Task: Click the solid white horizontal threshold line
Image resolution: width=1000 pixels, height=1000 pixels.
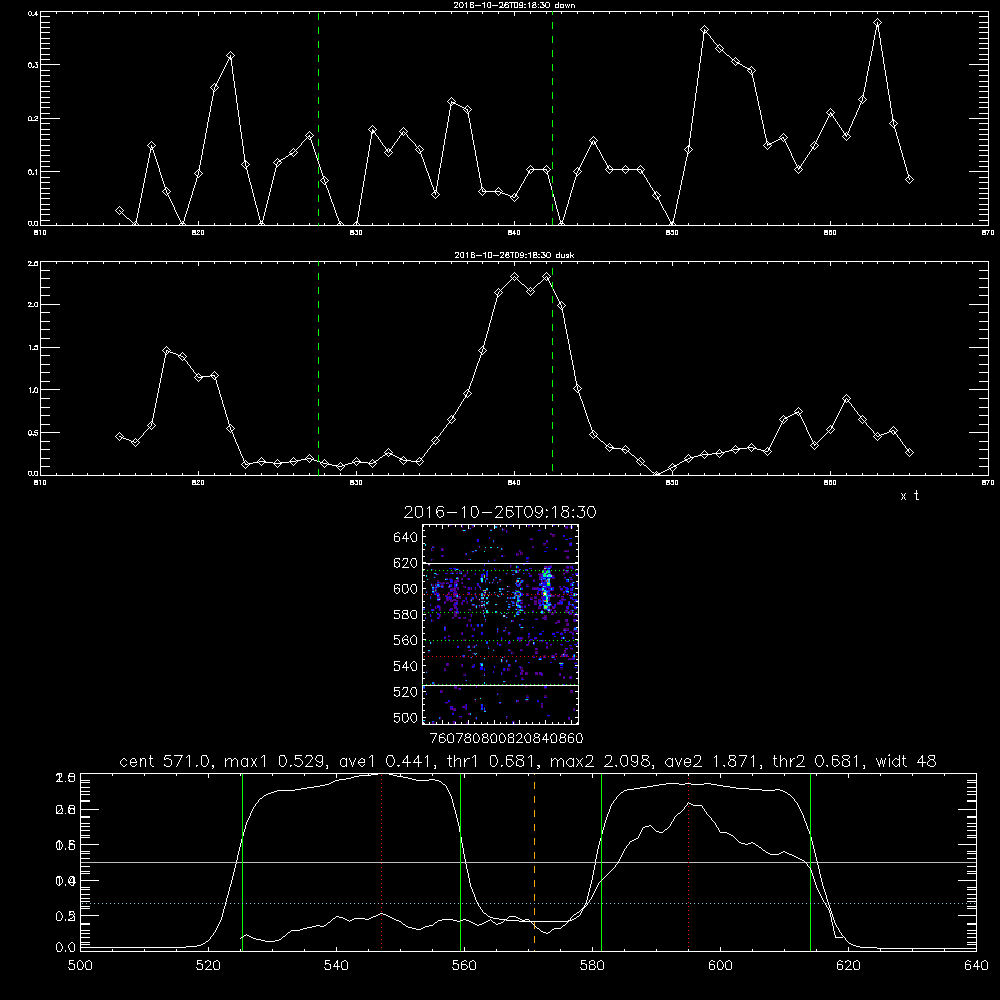Action: (x=528, y=862)
